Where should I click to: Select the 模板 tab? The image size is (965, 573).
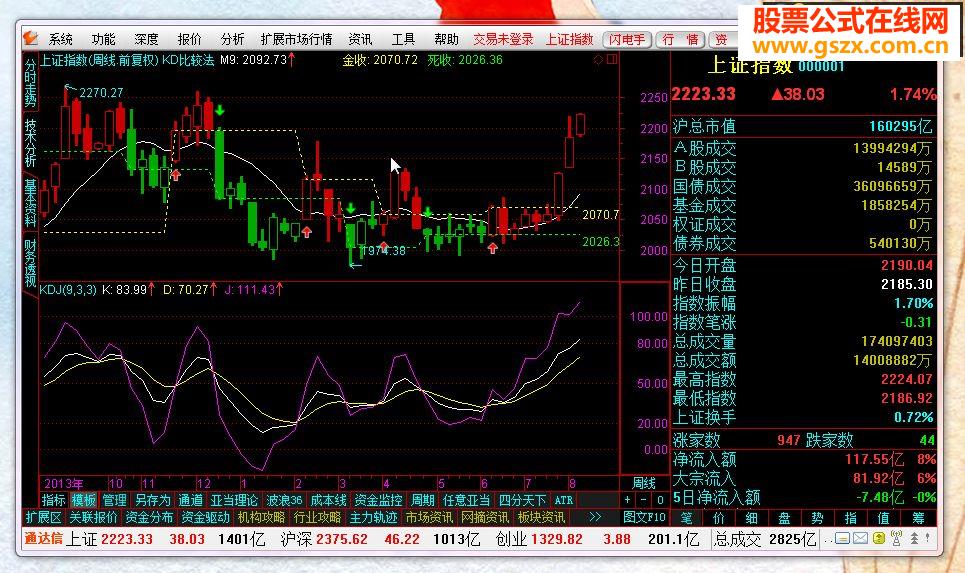[84, 500]
